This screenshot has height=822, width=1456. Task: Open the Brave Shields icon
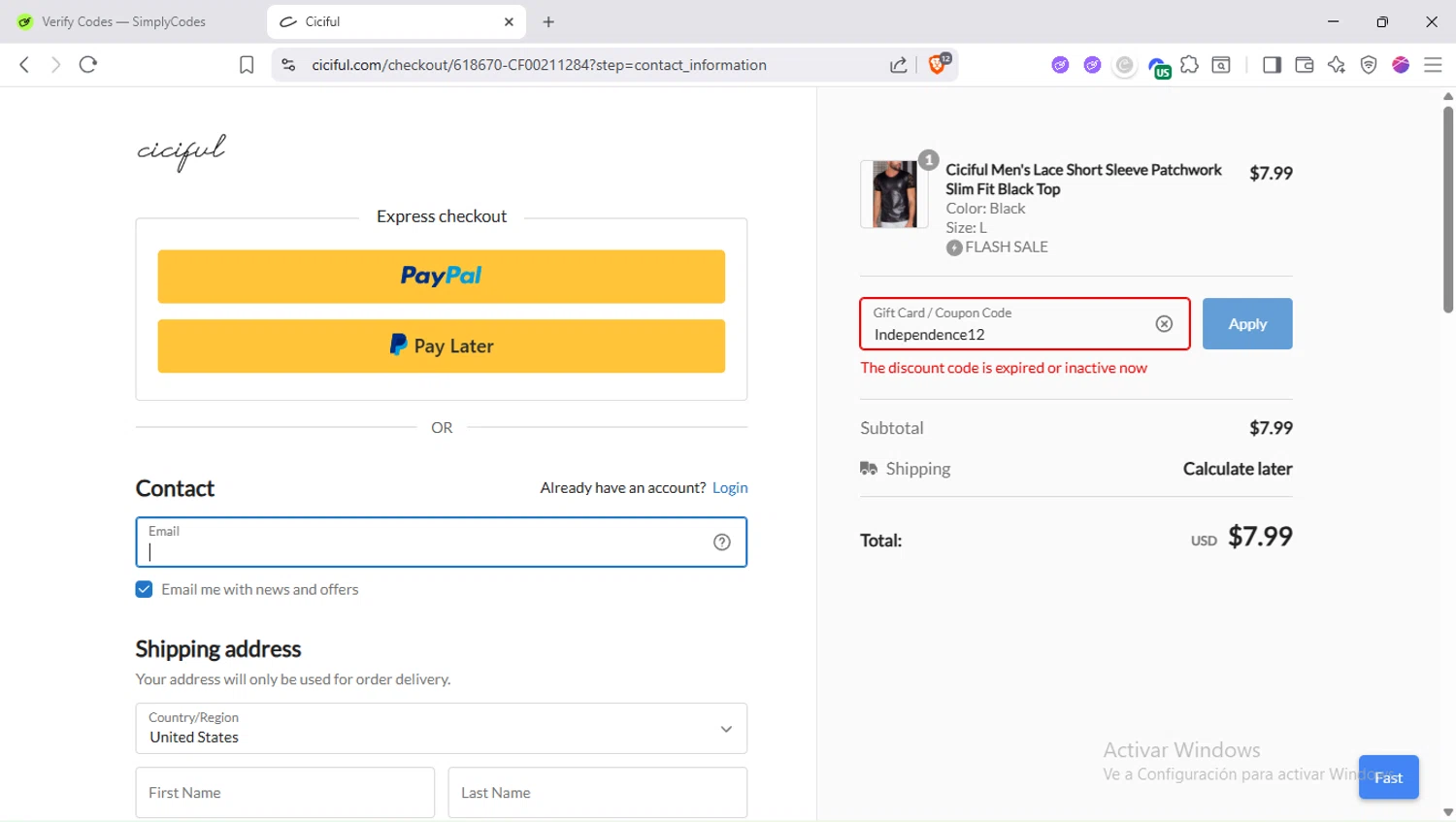click(x=939, y=64)
